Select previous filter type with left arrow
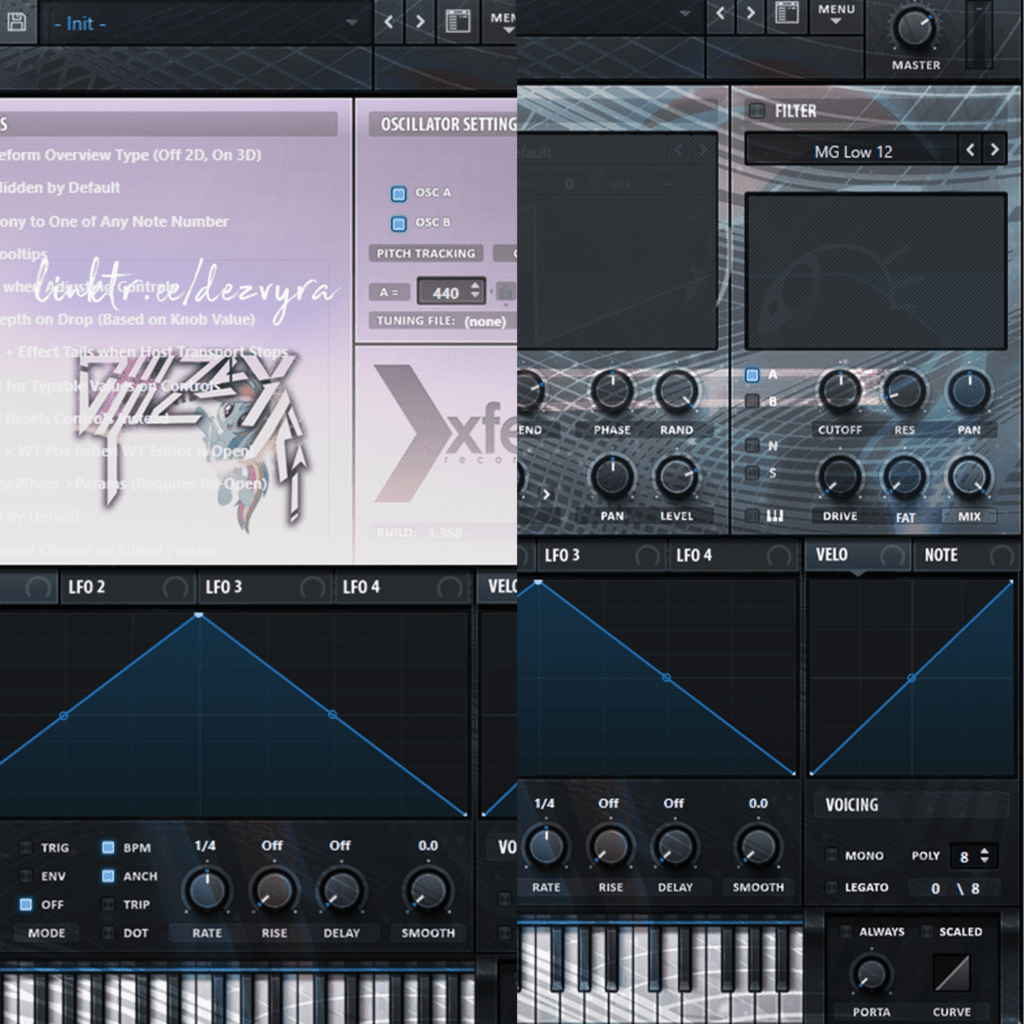Screen dimensions: 1024x1024 coord(969,151)
